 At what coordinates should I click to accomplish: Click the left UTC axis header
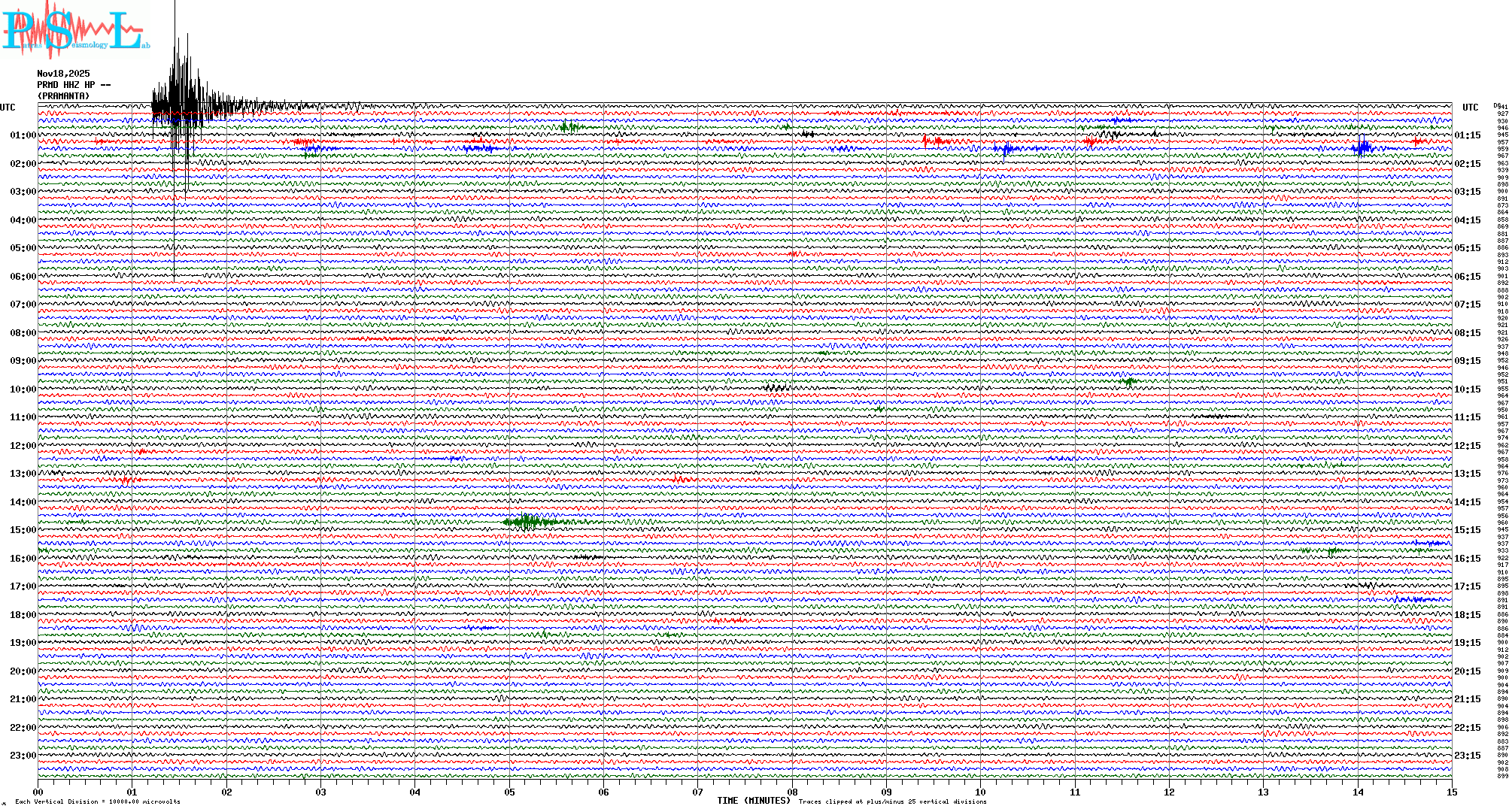click(8, 108)
